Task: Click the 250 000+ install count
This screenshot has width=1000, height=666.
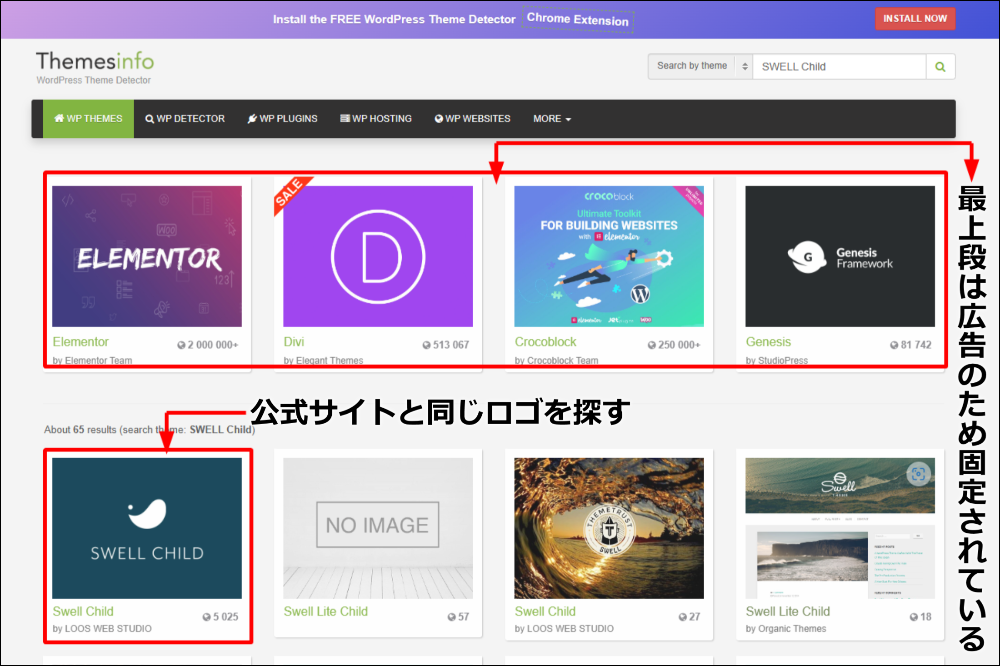Action: (x=674, y=345)
